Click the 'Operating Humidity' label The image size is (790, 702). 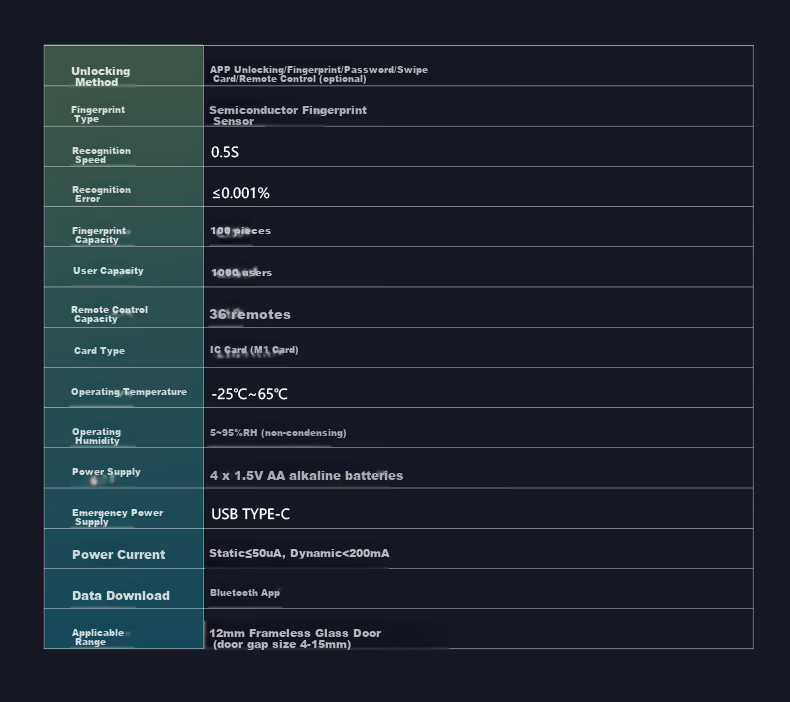(96, 436)
